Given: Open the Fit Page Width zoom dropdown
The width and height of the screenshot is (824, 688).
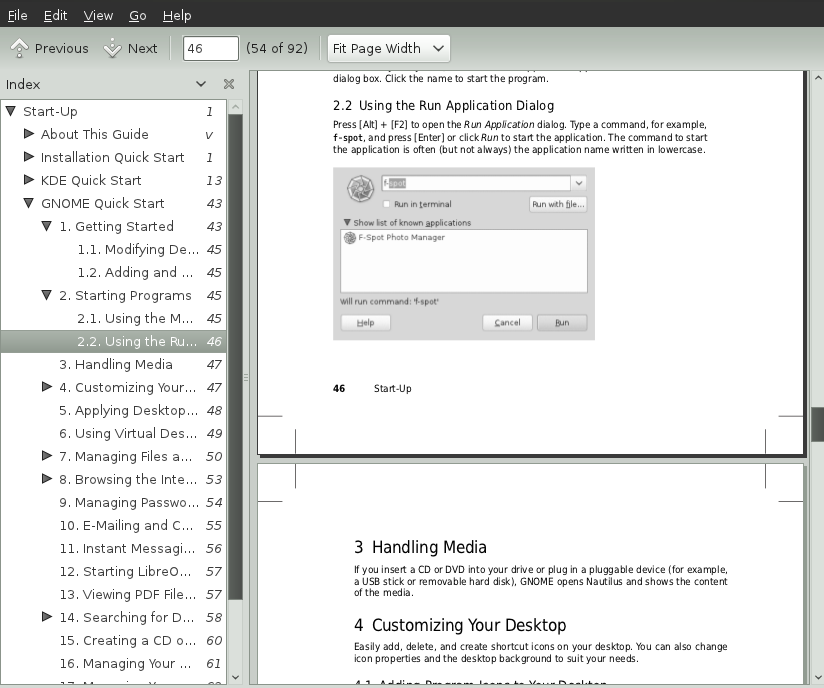Looking at the screenshot, I should (388, 48).
